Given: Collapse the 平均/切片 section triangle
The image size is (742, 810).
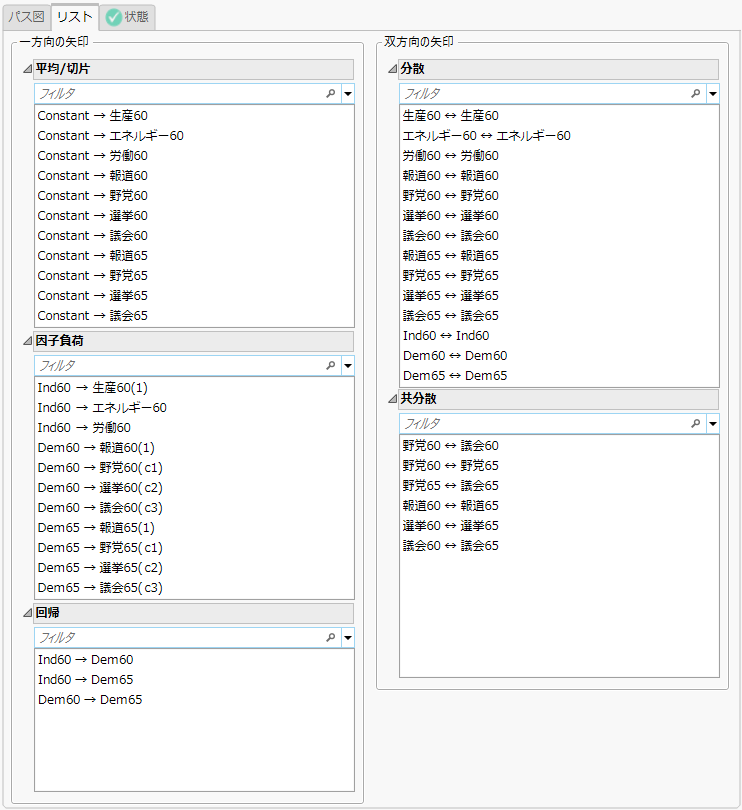Looking at the screenshot, I should 27,69.
